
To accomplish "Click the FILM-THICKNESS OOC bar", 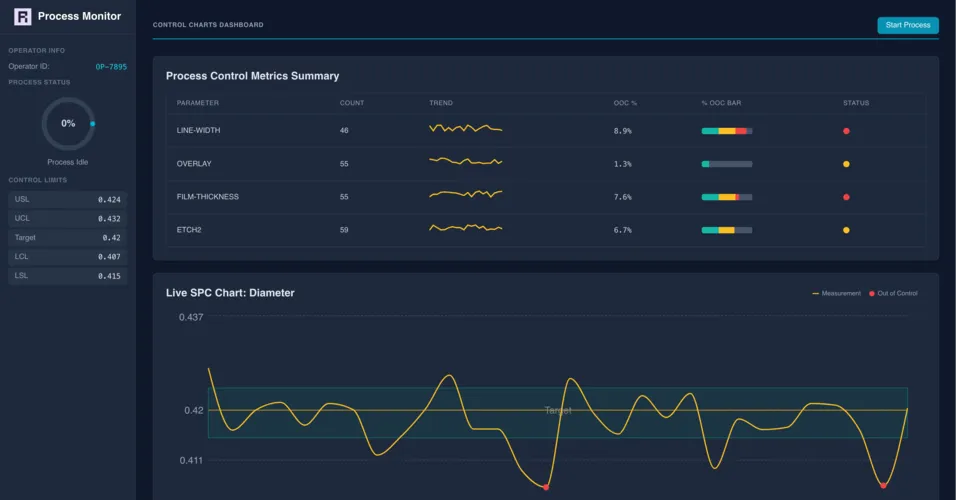I will coord(727,197).
